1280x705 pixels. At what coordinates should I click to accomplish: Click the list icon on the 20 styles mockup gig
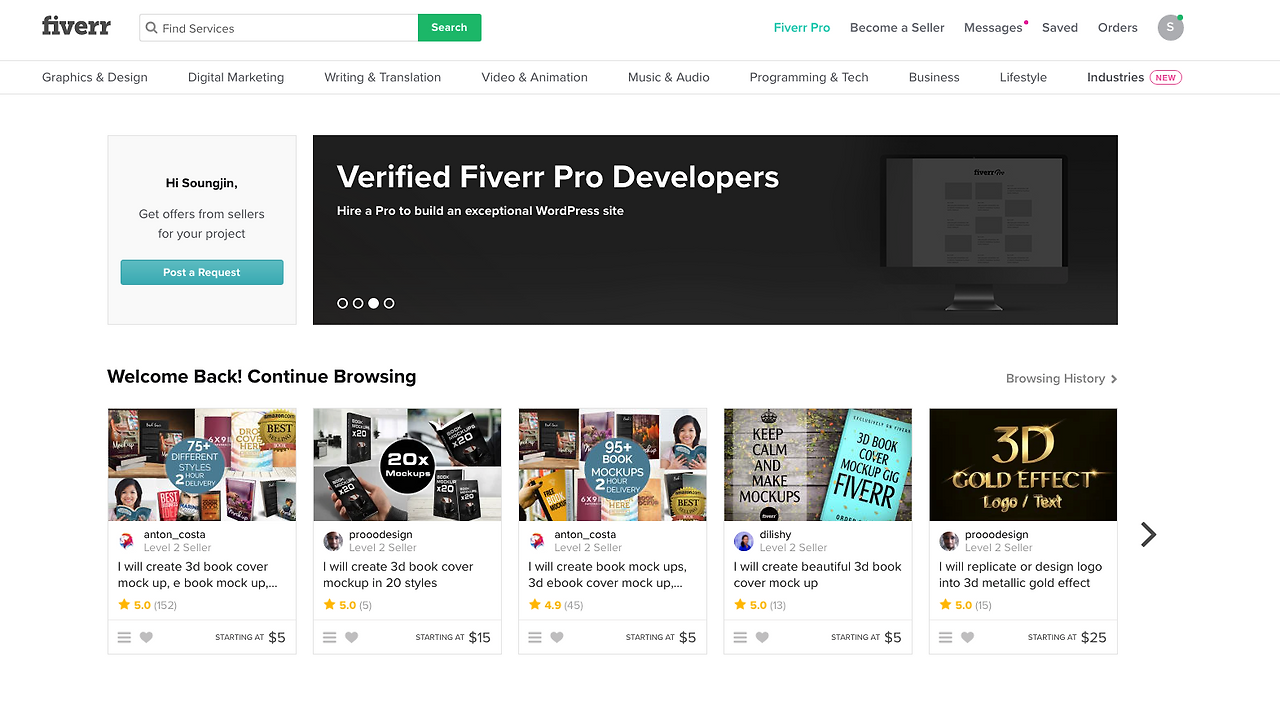330,637
